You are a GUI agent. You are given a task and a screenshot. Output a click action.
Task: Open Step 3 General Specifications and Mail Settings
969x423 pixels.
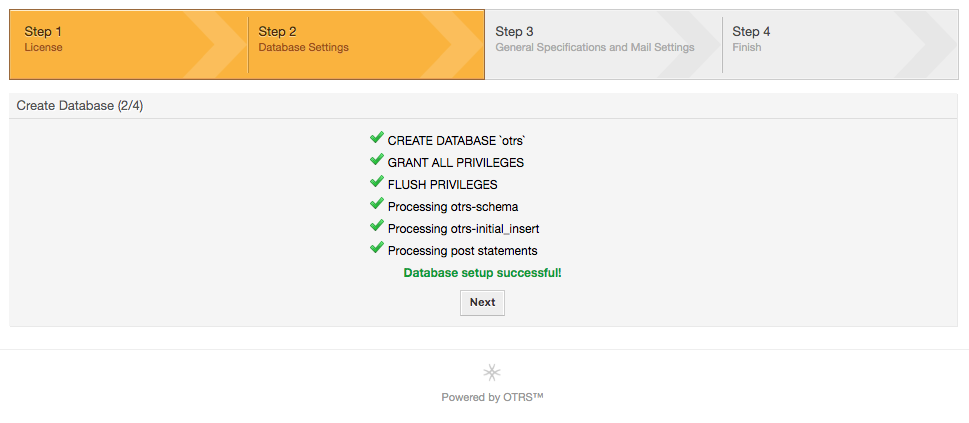603,45
